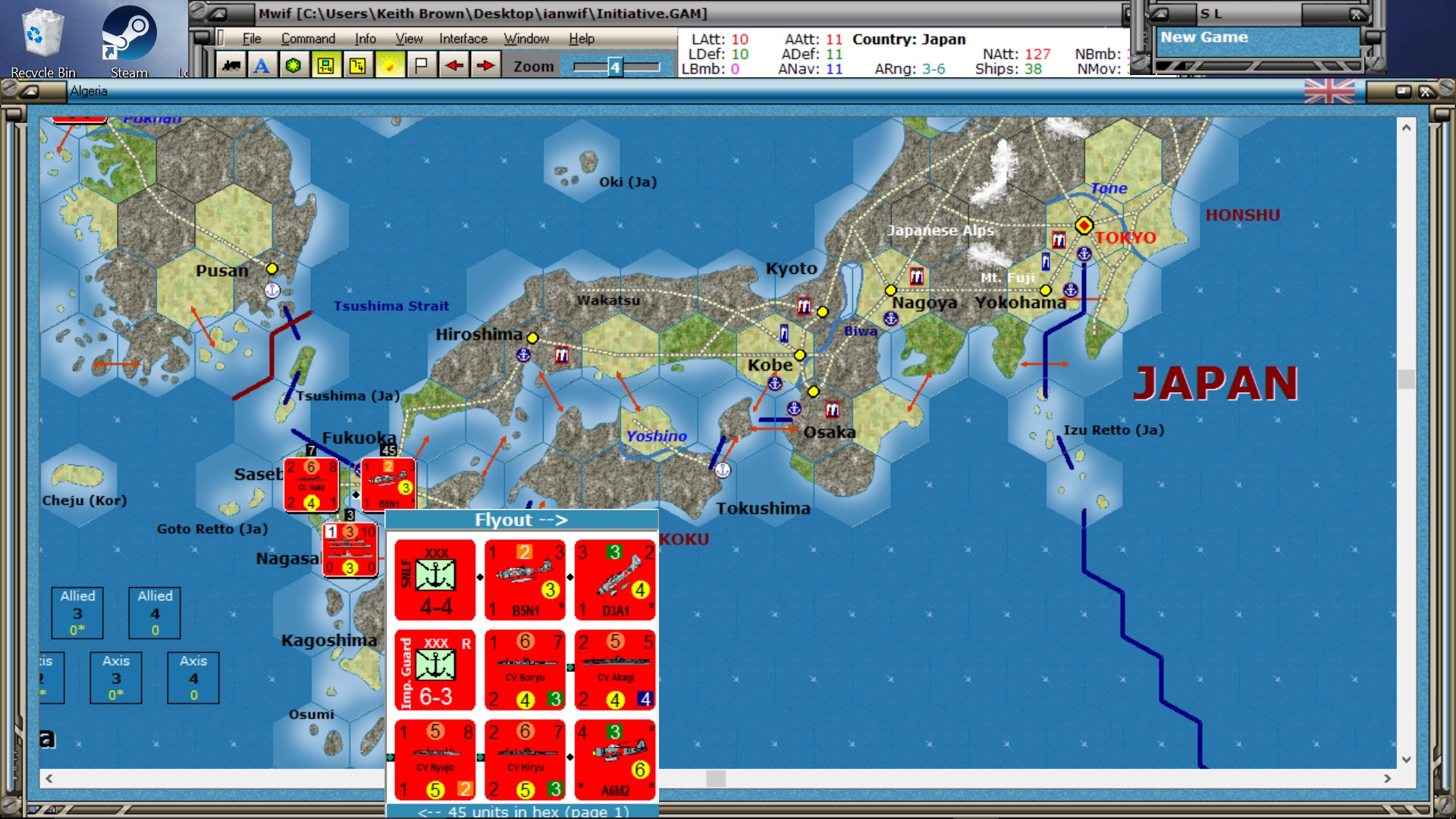Adjust the Zoom slider handle

coord(615,67)
